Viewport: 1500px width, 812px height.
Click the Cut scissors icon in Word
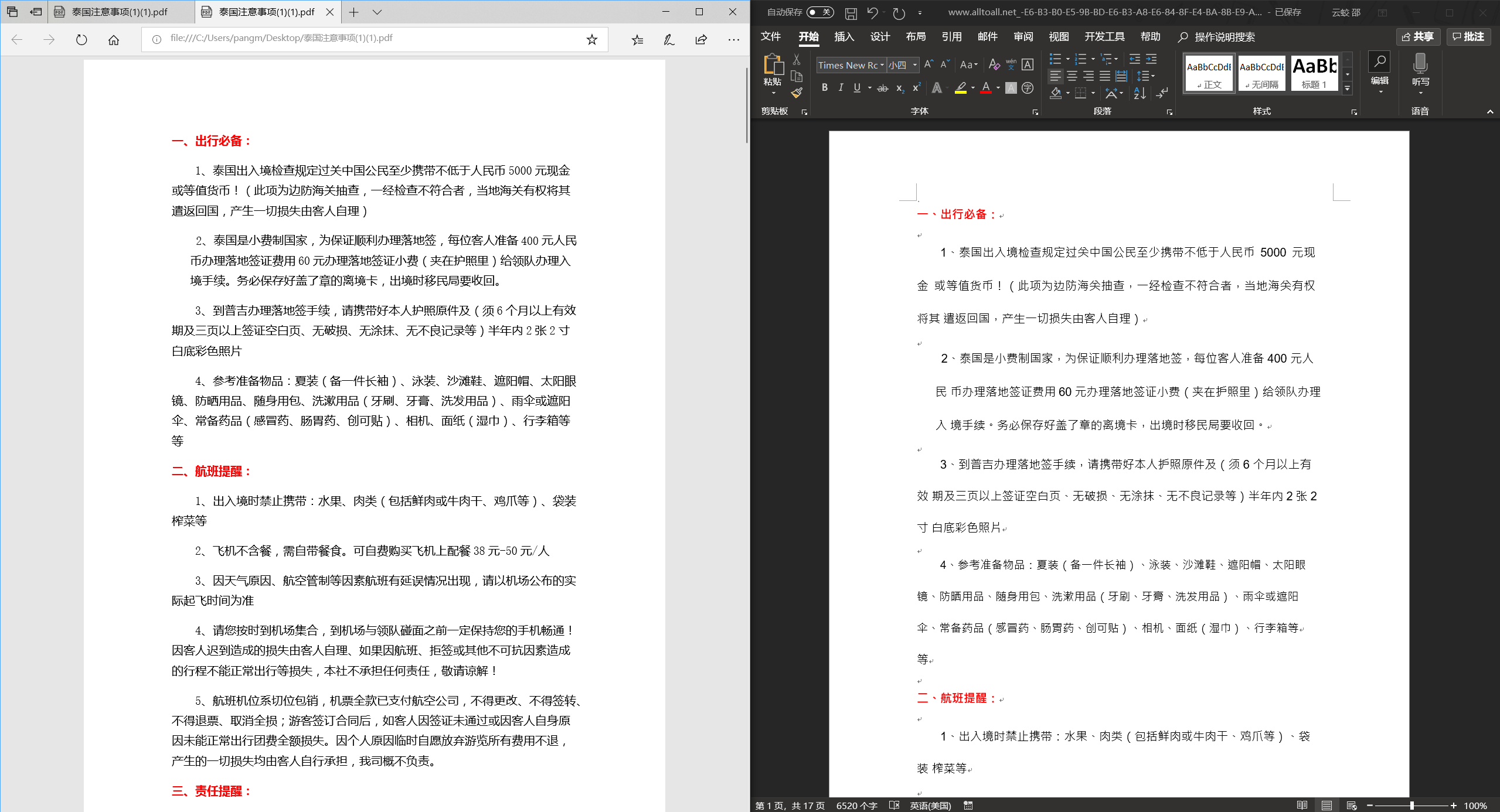[x=797, y=60]
